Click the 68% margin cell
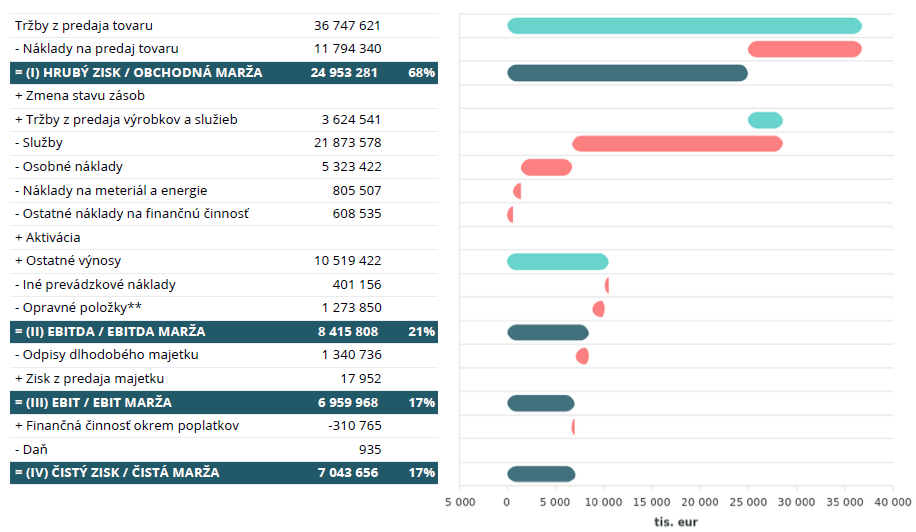Image resolution: width=916 pixels, height=532 pixels. pyautogui.click(x=421, y=73)
